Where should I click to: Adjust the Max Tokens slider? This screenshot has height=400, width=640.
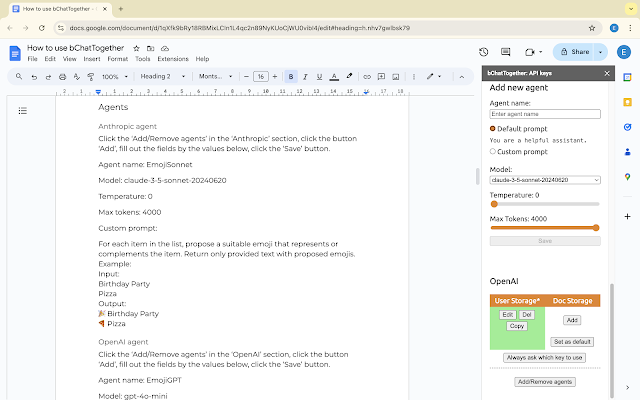545,228
